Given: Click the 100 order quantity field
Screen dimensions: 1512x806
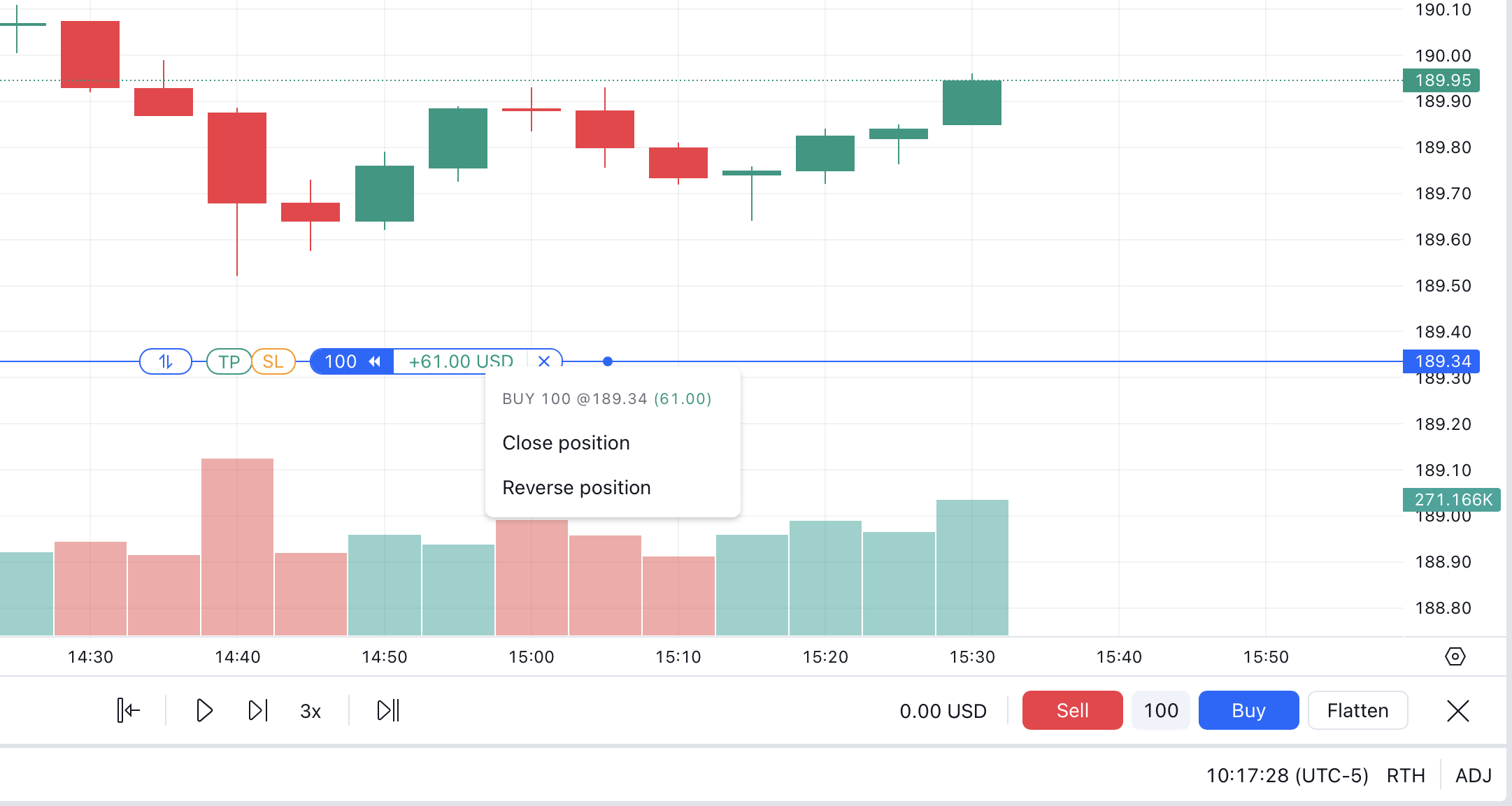Looking at the screenshot, I should click(1160, 710).
